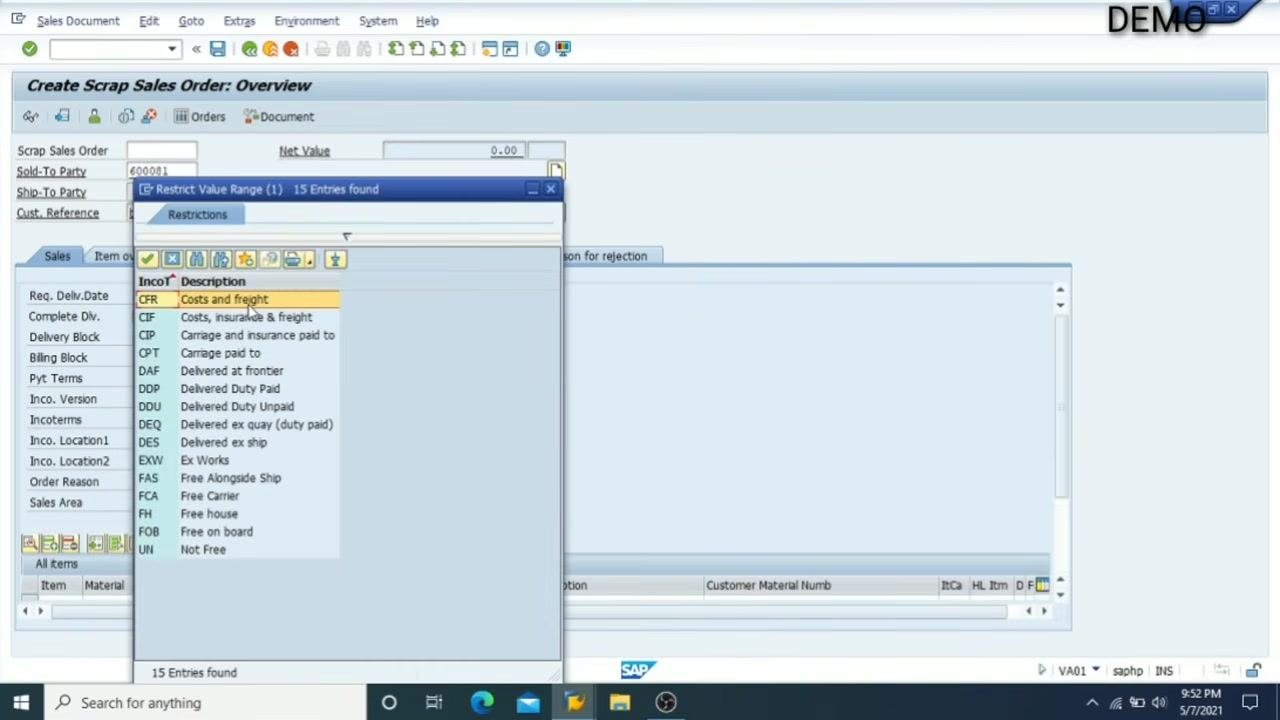The width and height of the screenshot is (1280, 720).
Task: Click the Reject Document icon with red cross
Action: [149, 116]
